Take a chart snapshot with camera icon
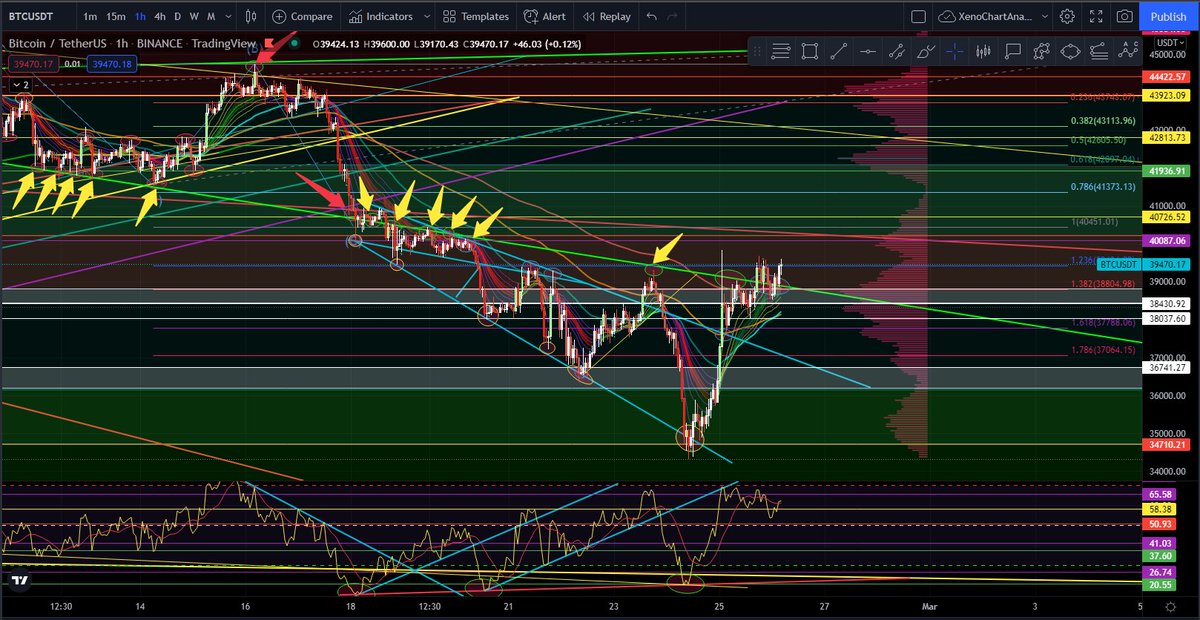1200x620 pixels. [1125, 16]
